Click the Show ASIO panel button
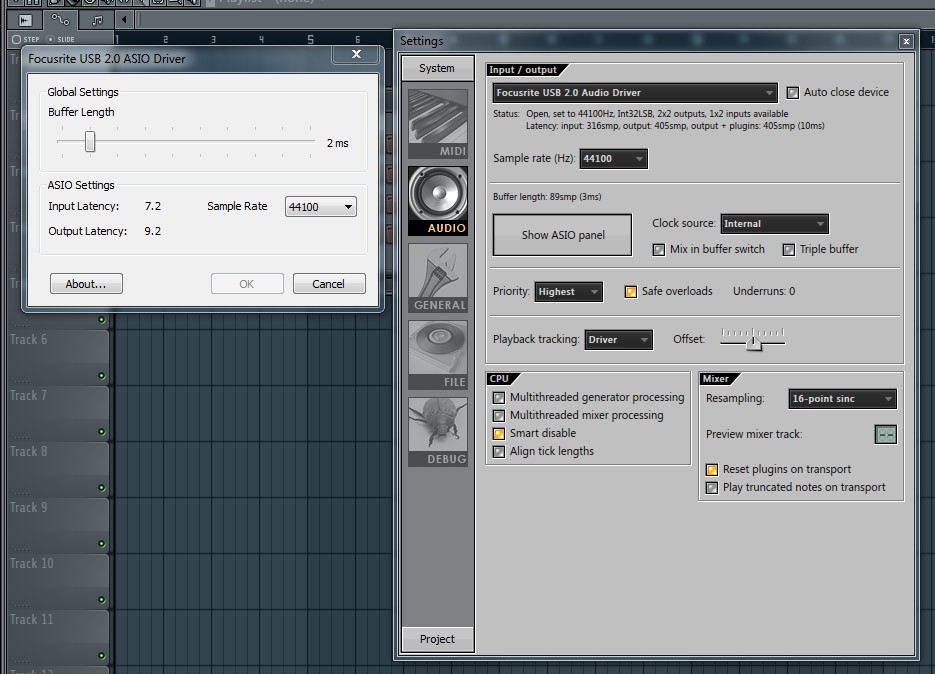 pos(562,235)
